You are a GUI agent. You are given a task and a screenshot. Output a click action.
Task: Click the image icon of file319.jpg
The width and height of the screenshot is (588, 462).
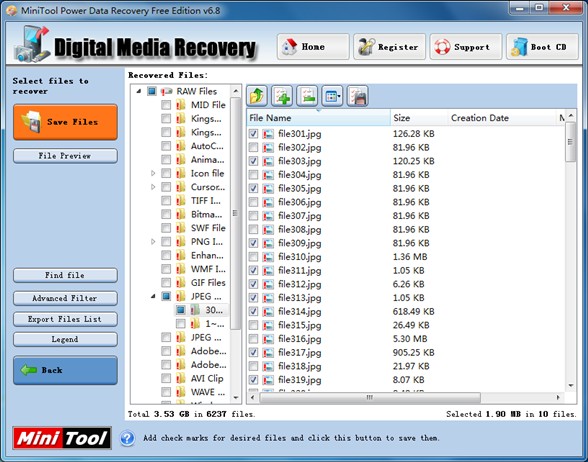tap(268, 380)
